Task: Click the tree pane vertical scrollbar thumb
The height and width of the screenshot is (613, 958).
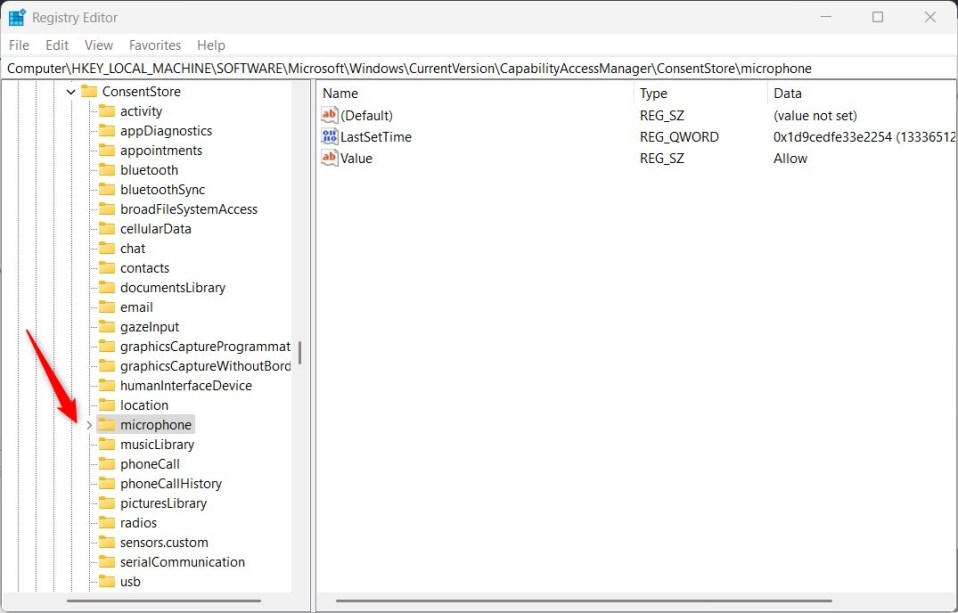Action: coord(299,353)
